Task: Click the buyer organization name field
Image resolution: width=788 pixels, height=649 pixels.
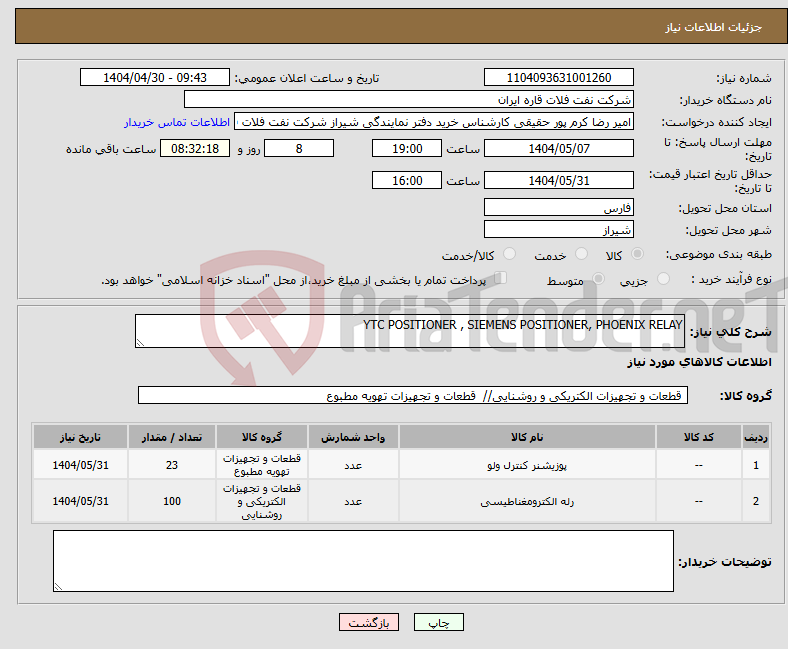Action: [409, 100]
